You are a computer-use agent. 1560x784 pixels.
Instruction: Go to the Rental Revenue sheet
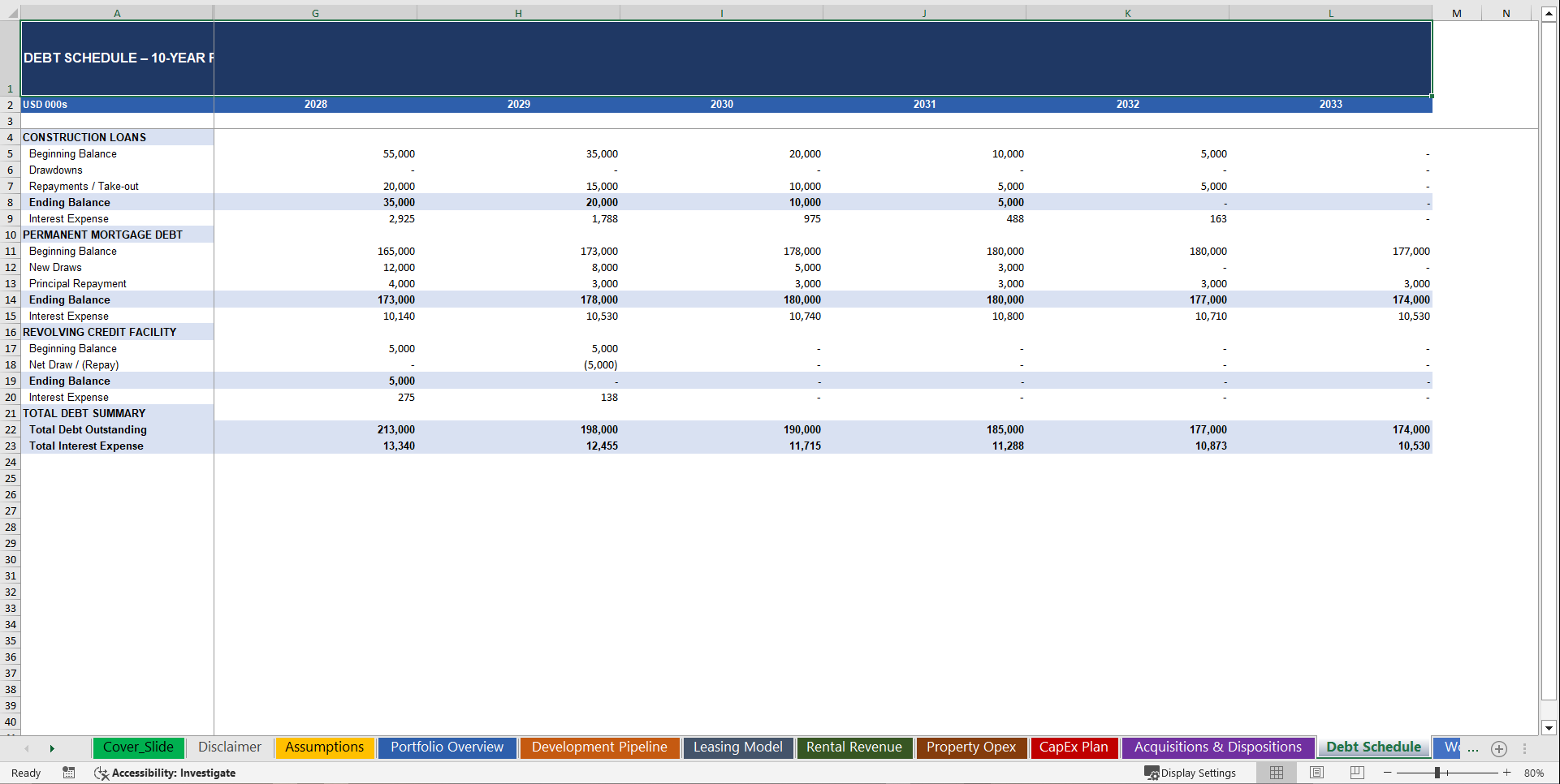coord(854,747)
